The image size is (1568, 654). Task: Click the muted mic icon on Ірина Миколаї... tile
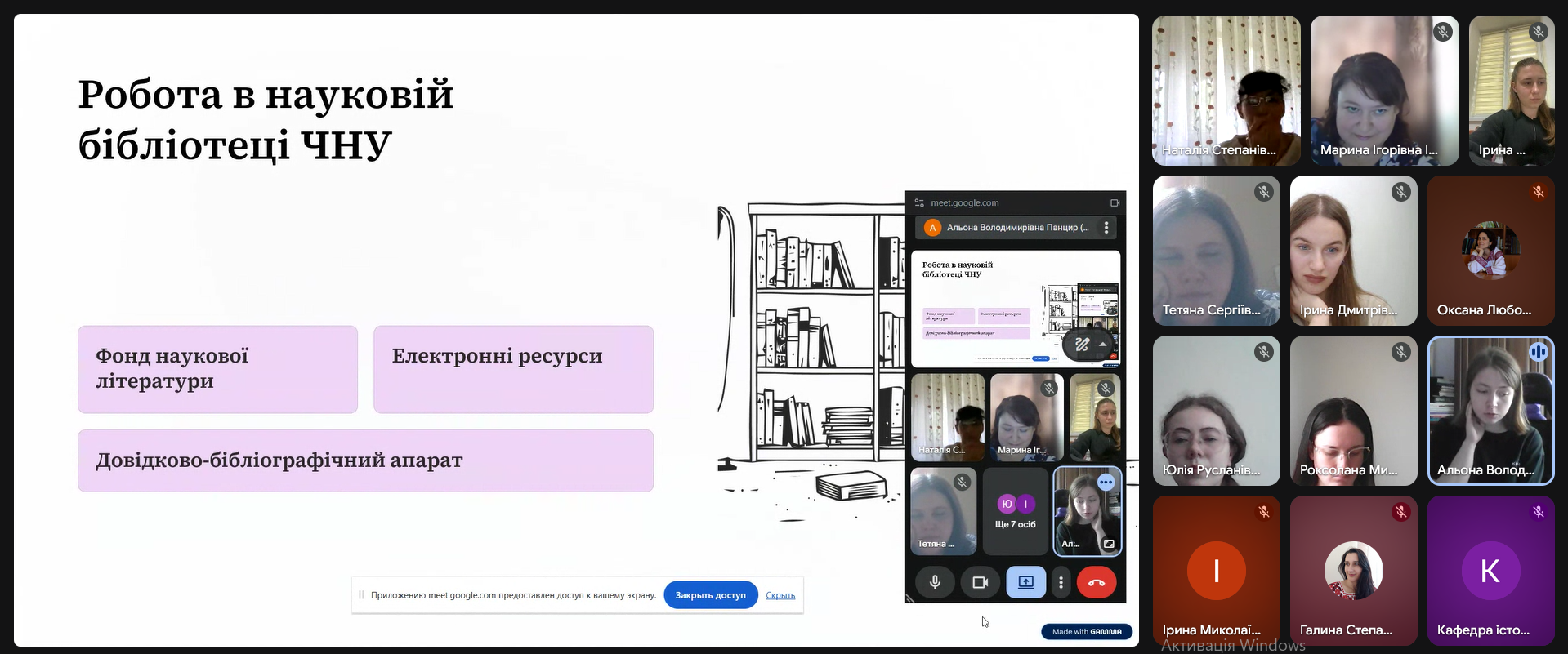coord(1264,512)
